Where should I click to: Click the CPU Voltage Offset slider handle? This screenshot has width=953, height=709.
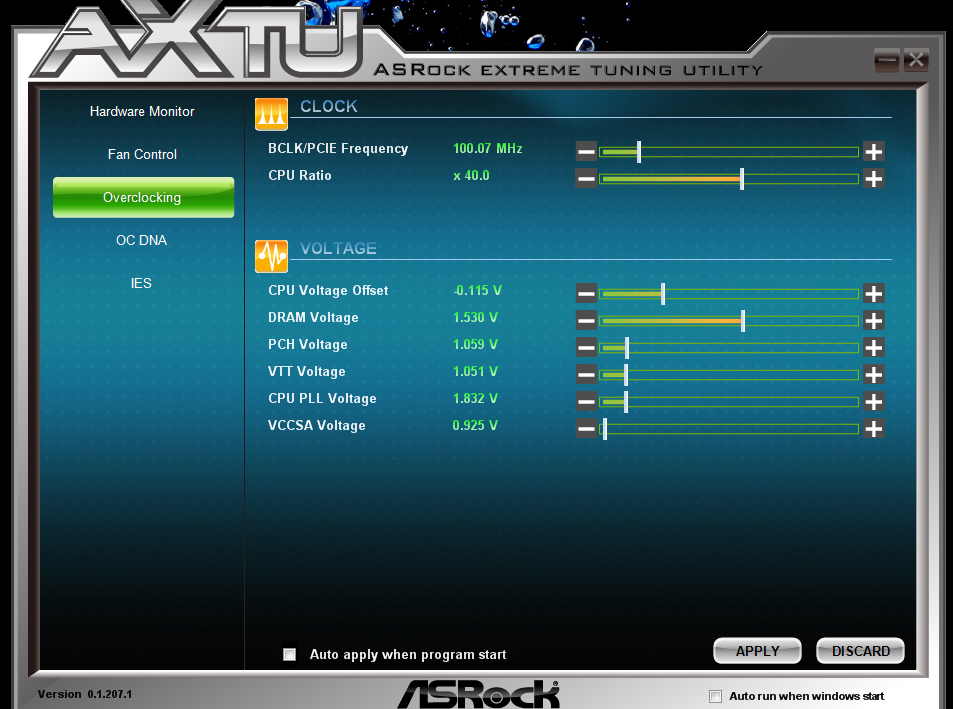tap(663, 294)
